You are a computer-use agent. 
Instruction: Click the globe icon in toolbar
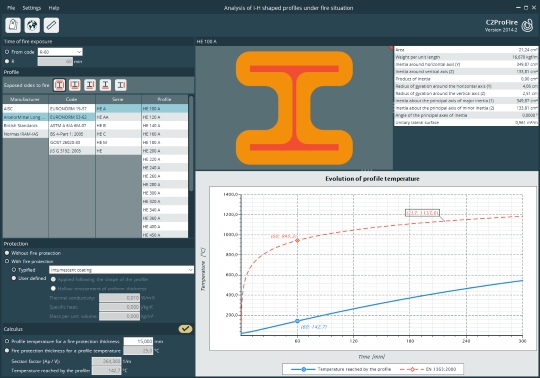(x=32, y=25)
